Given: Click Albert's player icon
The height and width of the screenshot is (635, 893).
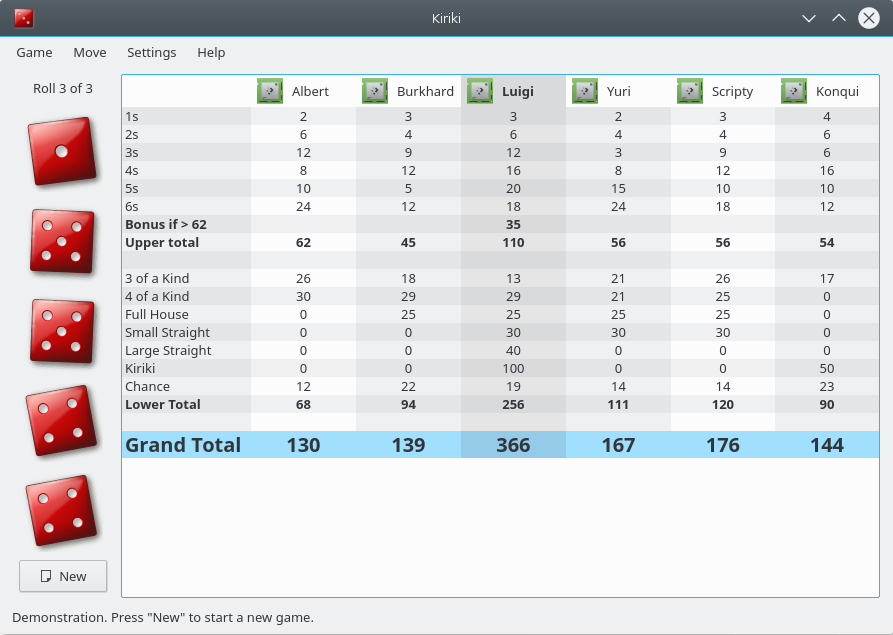Looking at the screenshot, I should click(x=270, y=91).
